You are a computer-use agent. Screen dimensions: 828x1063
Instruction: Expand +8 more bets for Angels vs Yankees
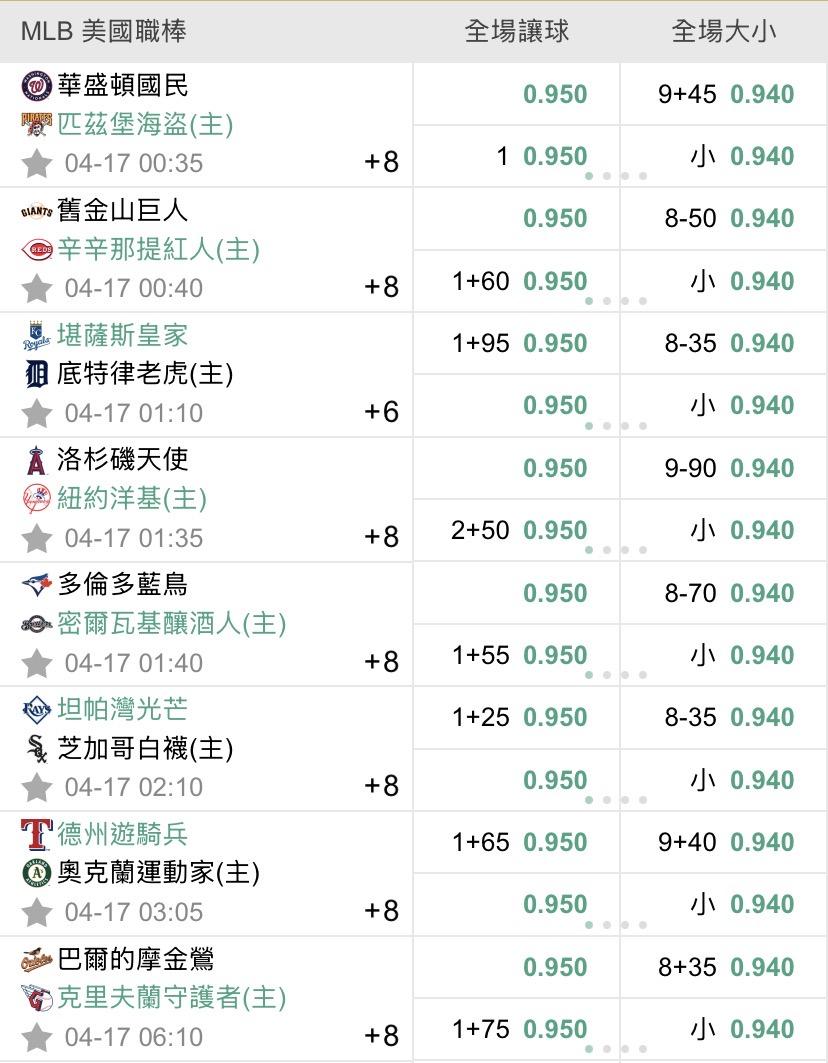tap(382, 537)
